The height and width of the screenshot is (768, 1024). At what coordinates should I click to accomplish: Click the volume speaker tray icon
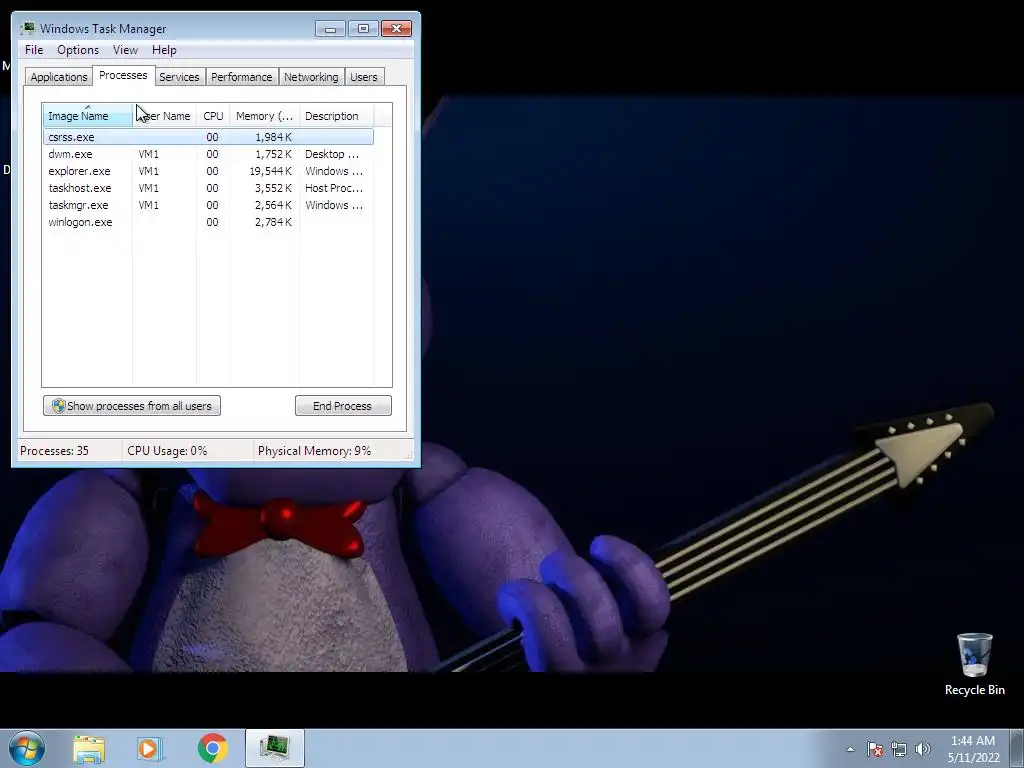pos(922,749)
